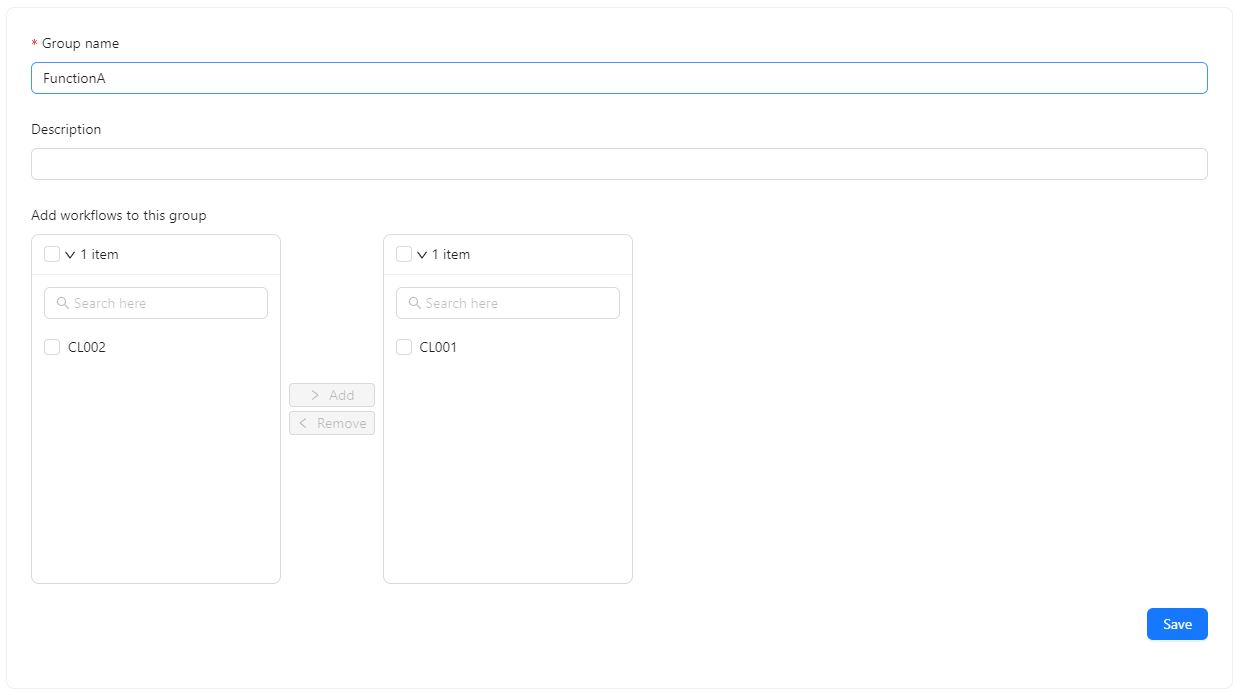Screen dimensions: 1246x700
Task: Click the Remove button text
Action: [342, 423]
